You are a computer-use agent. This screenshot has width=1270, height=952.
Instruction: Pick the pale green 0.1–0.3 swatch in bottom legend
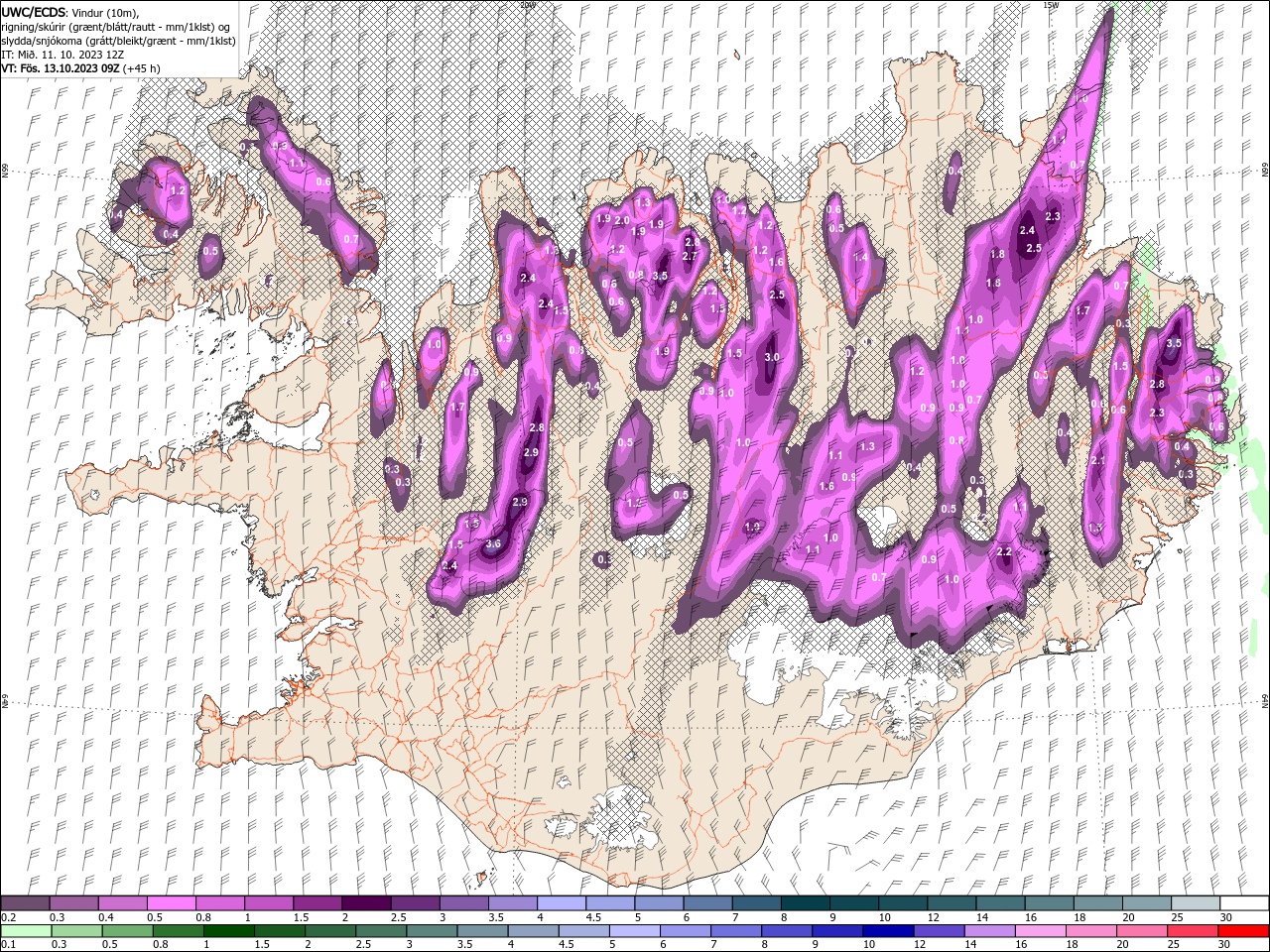(x=25, y=931)
